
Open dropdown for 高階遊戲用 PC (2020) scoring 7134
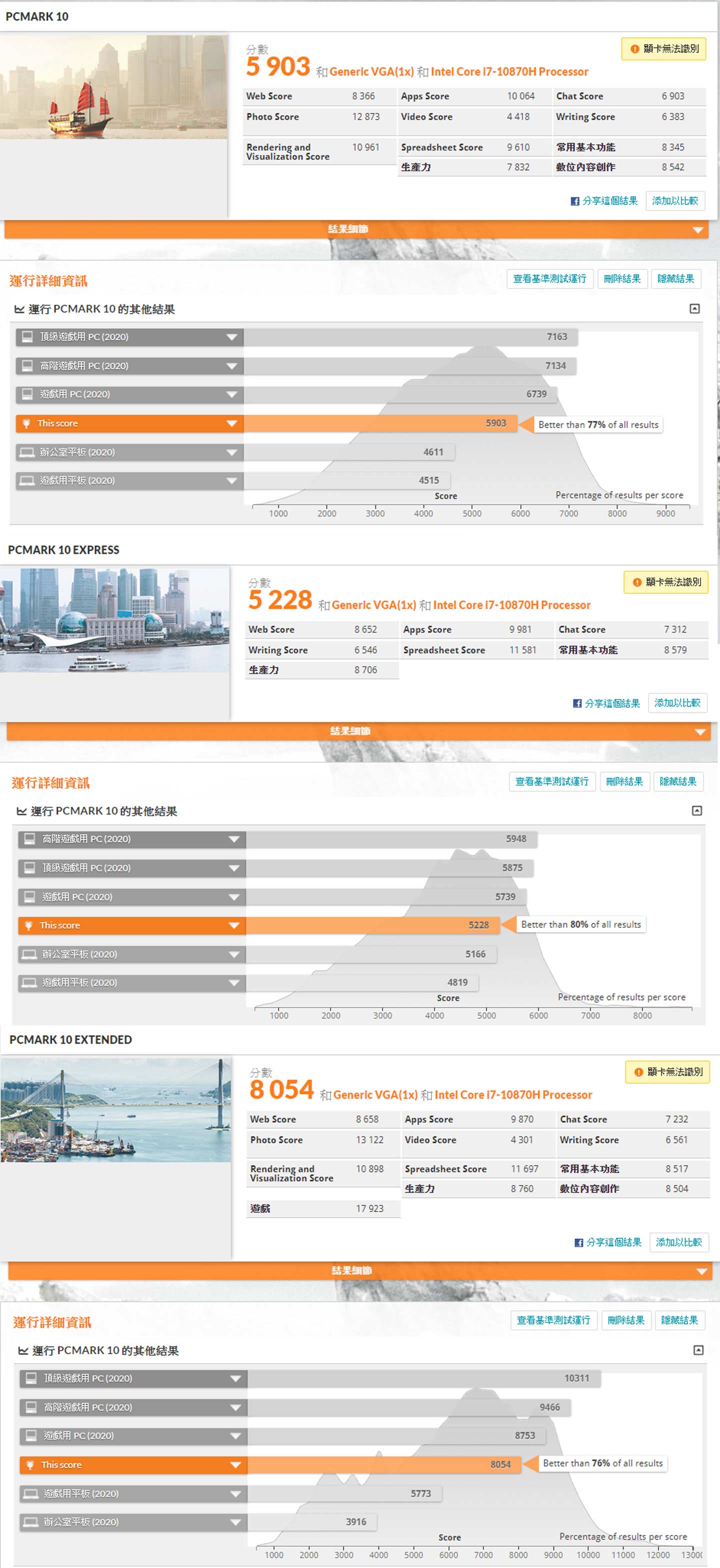[231, 366]
